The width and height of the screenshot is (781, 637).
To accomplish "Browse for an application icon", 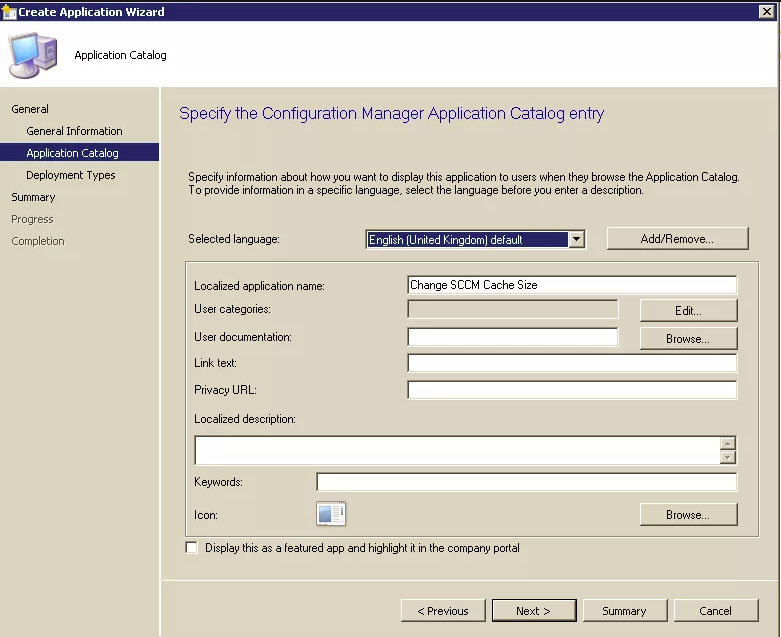I will [688, 514].
